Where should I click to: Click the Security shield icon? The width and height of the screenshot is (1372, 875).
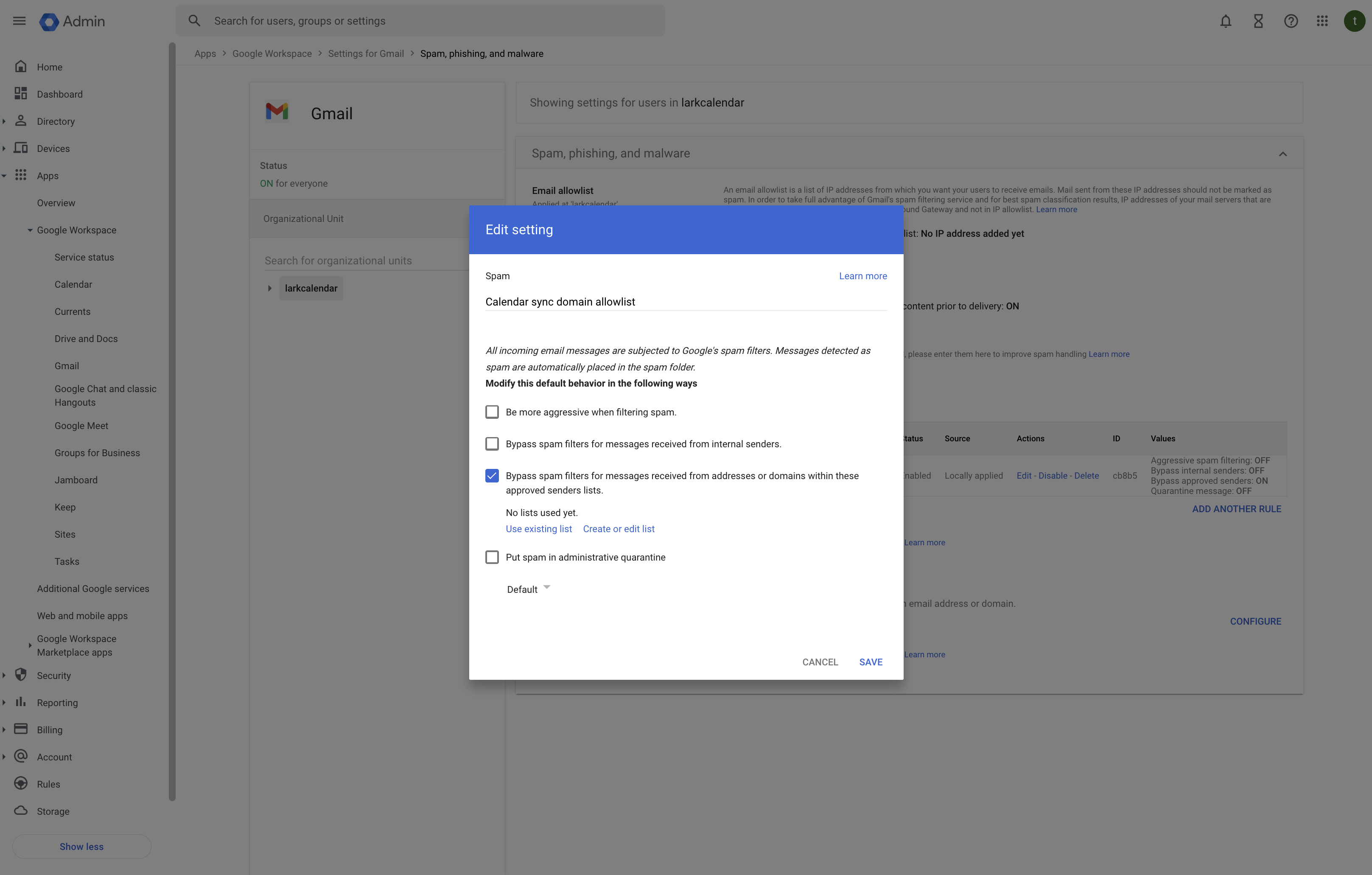point(21,675)
